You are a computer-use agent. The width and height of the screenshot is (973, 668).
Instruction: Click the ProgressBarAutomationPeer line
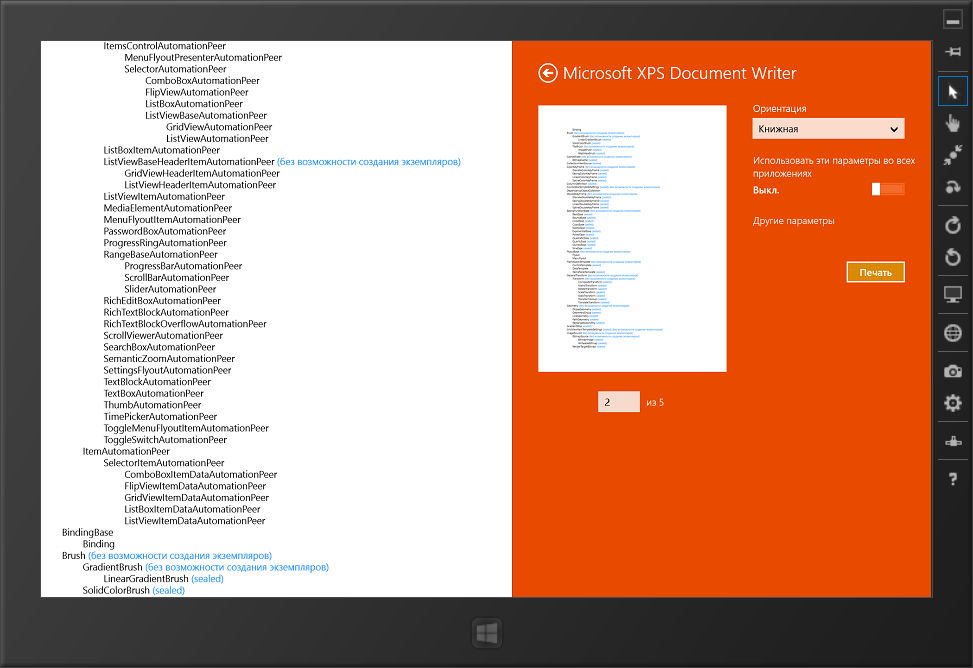click(183, 266)
